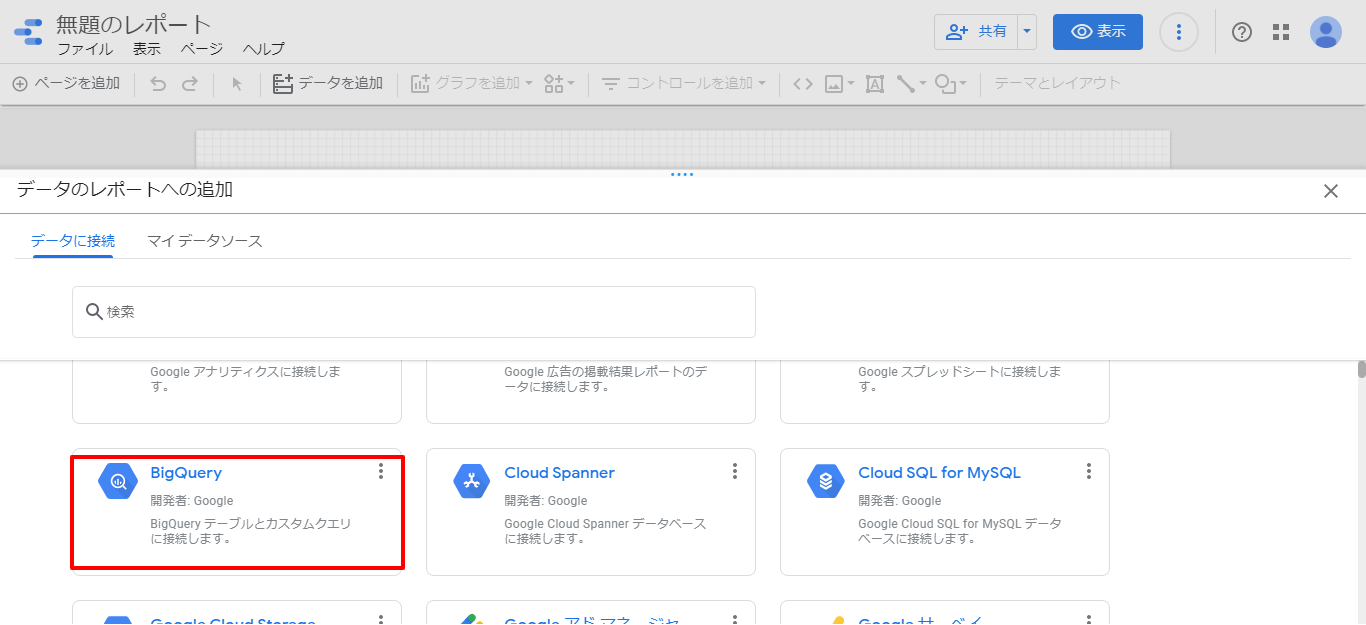Select the BigQuery connector title
The image size is (1366, 625).
coord(186,473)
